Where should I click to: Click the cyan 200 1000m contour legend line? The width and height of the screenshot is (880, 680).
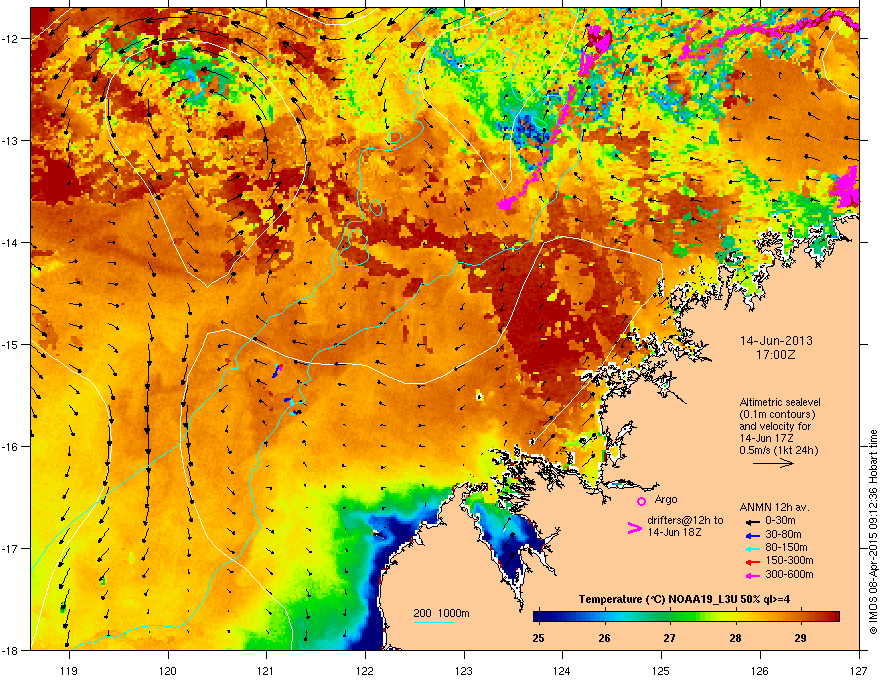tap(434, 623)
